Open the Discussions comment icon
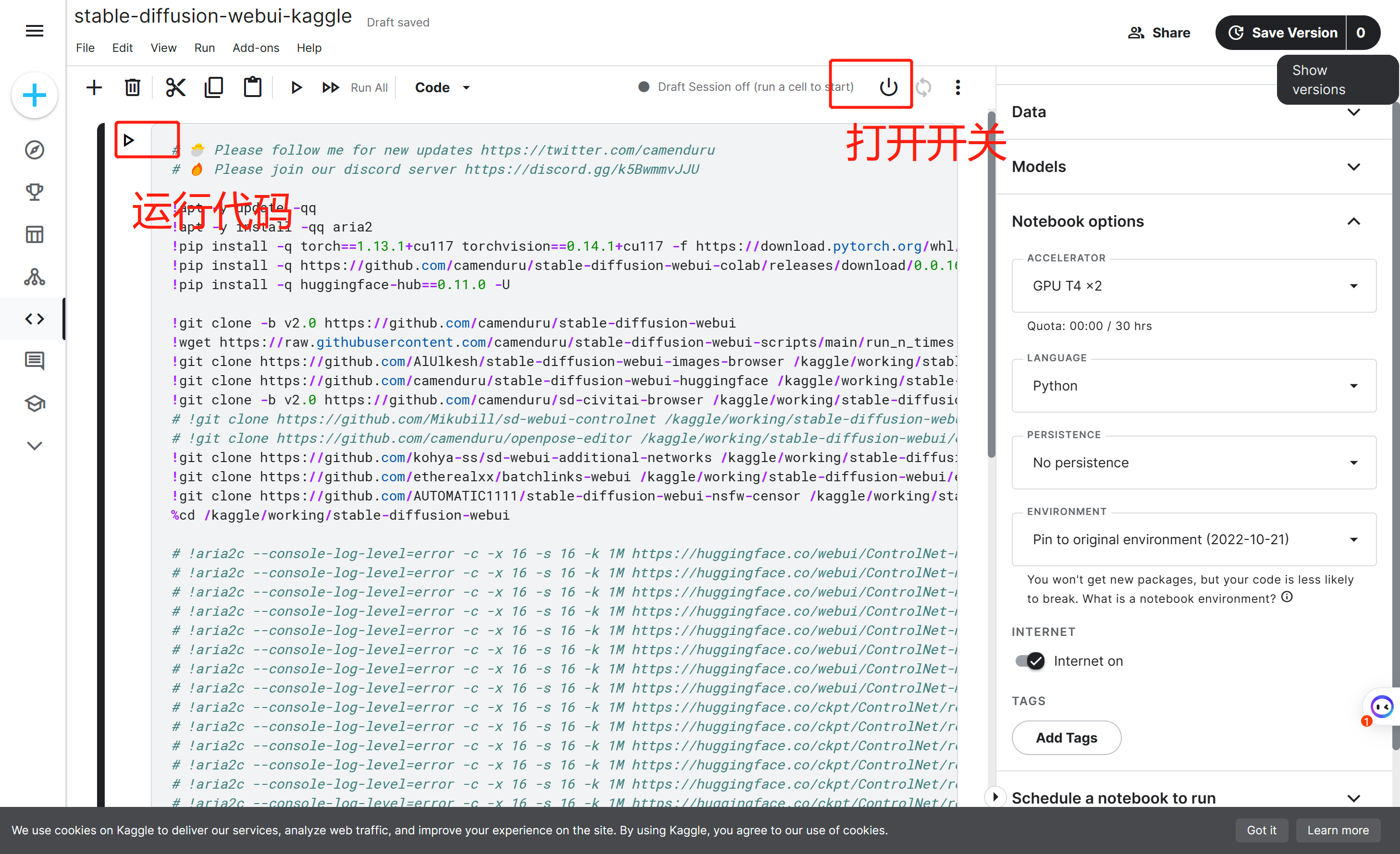1400x854 pixels. (x=35, y=361)
